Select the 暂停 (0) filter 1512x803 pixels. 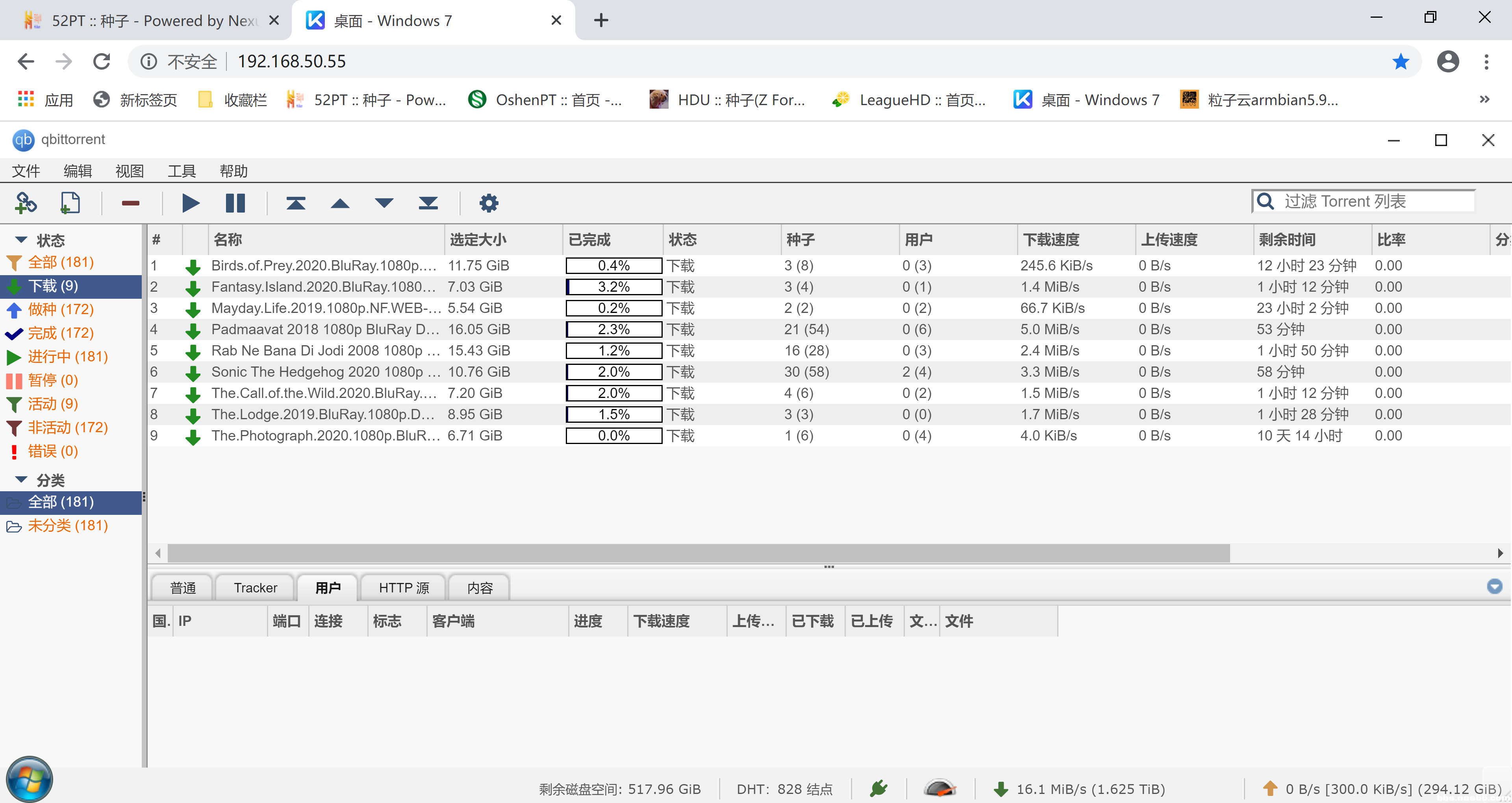(53, 380)
